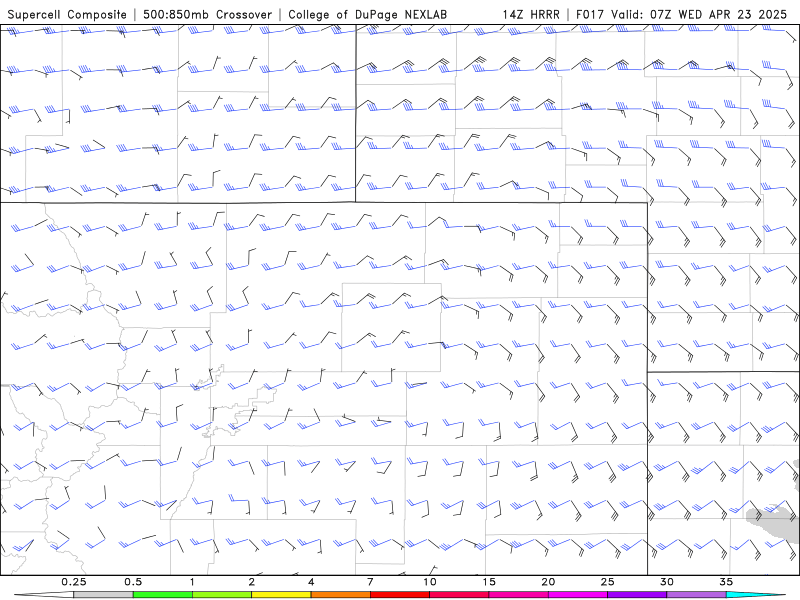Click 'College of DuPage NEXLAB' text
Screen dimensions: 800x600
coord(367,14)
